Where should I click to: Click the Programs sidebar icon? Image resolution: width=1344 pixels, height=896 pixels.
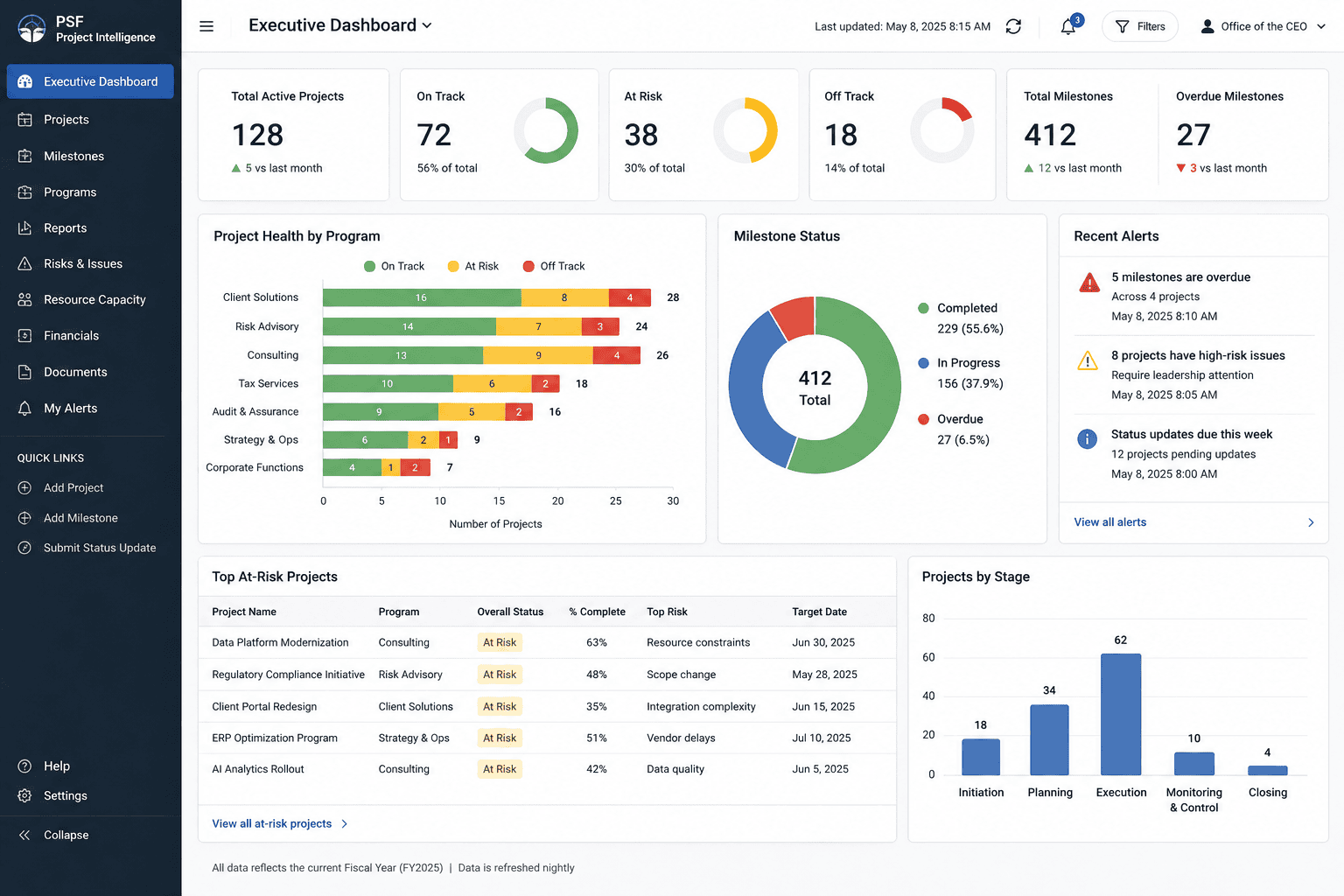[x=25, y=192]
